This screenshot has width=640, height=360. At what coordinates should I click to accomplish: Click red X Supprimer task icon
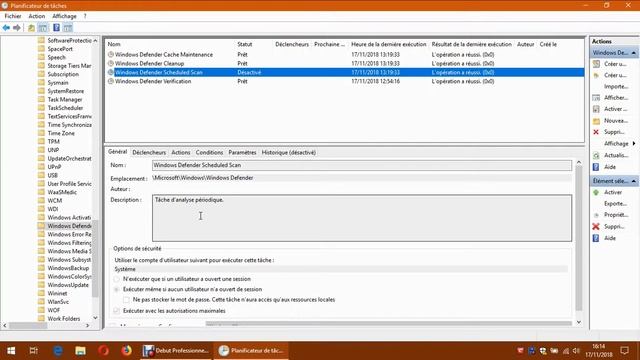pos(596,227)
